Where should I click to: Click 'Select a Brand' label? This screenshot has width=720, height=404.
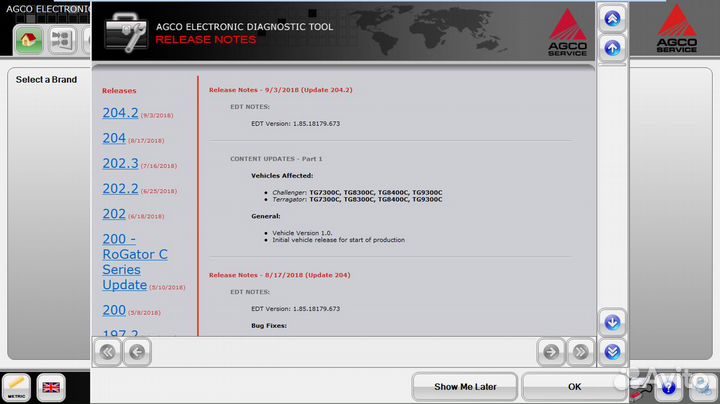point(46,79)
